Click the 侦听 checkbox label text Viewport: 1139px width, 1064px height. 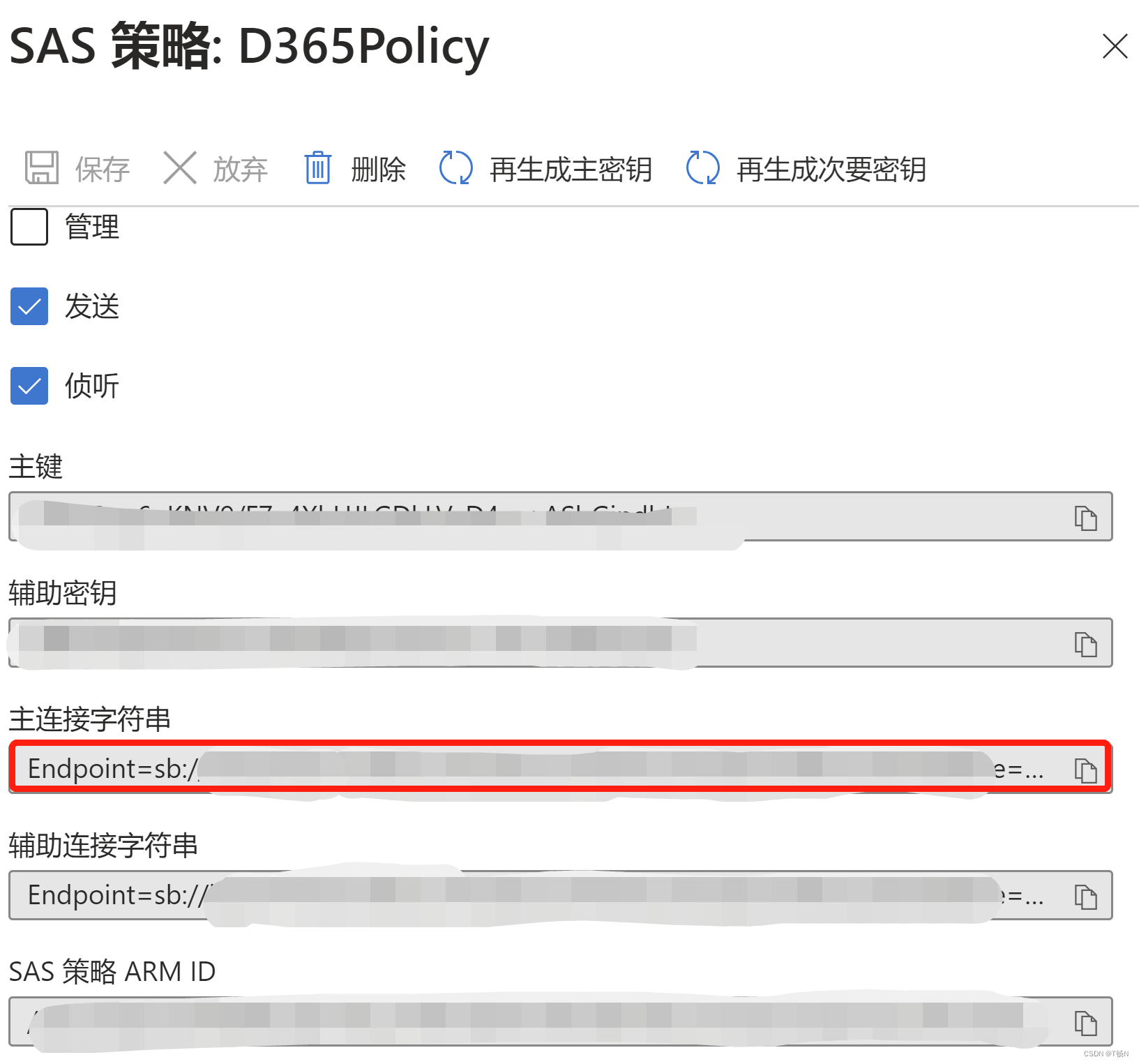tap(92, 386)
